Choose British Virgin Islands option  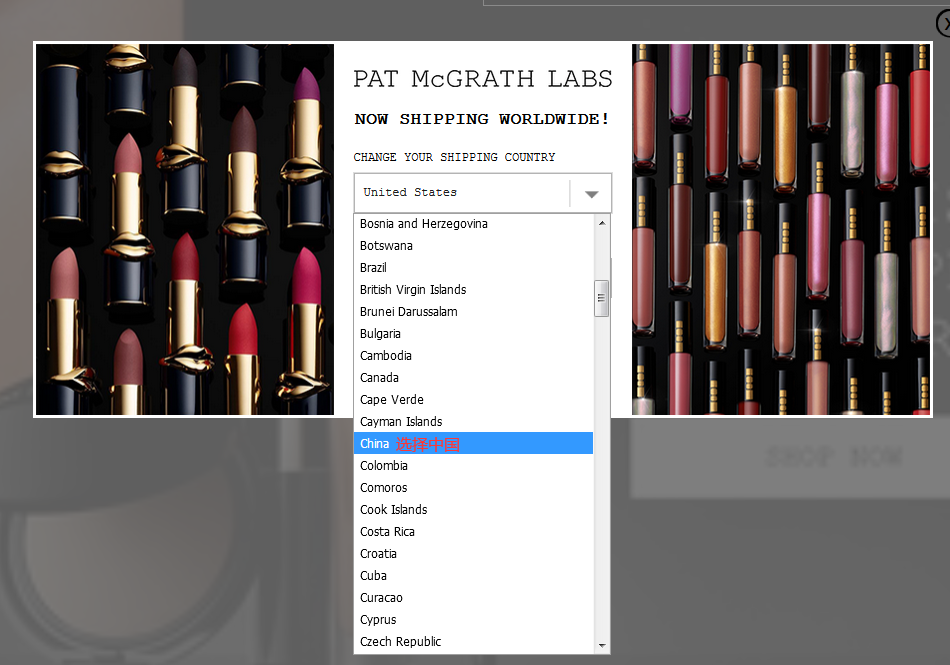[x=413, y=290]
